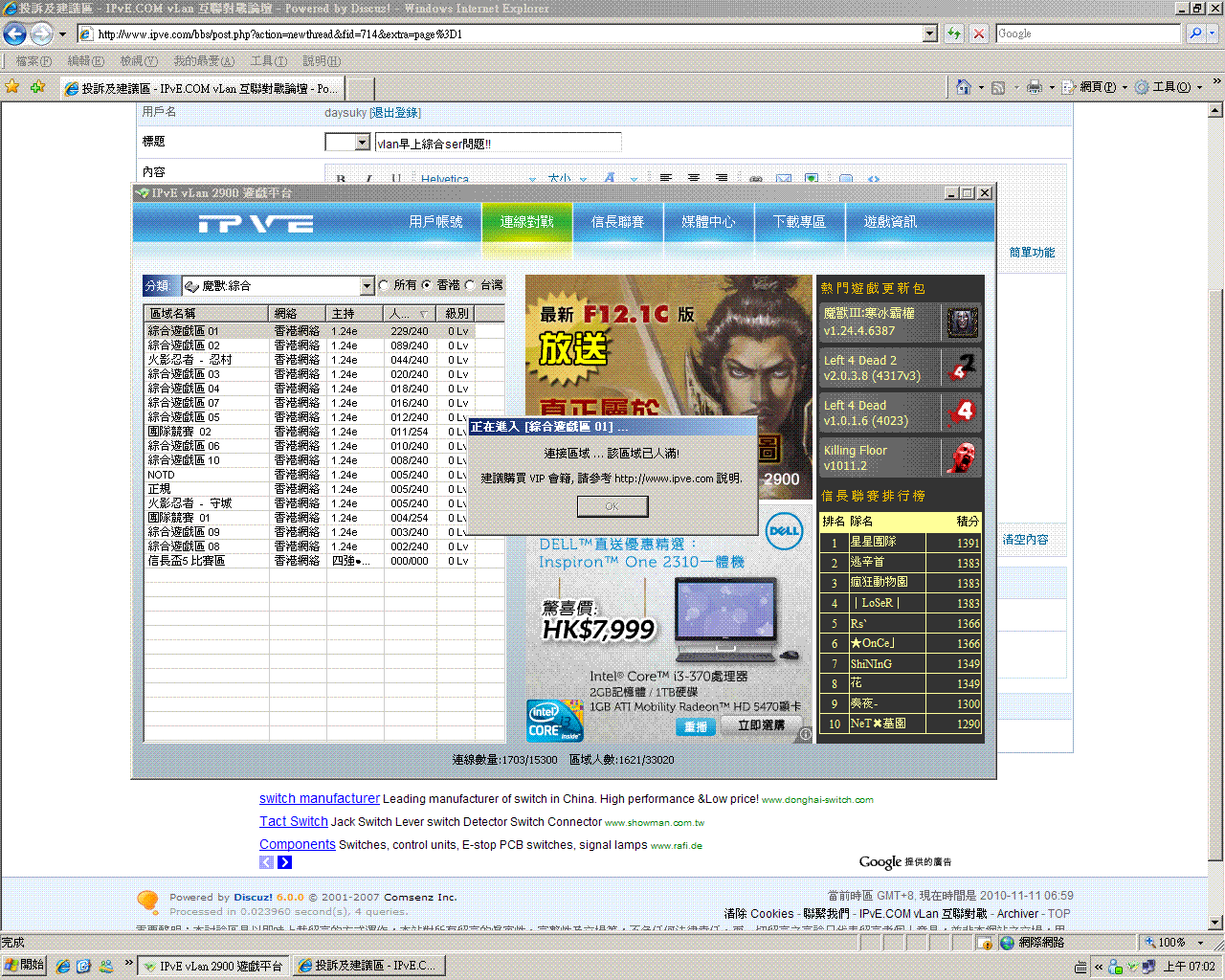Open the Google search provider dropdown arrow
Image resolution: width=1225 pixels, height=980 pixels.
1213,33
